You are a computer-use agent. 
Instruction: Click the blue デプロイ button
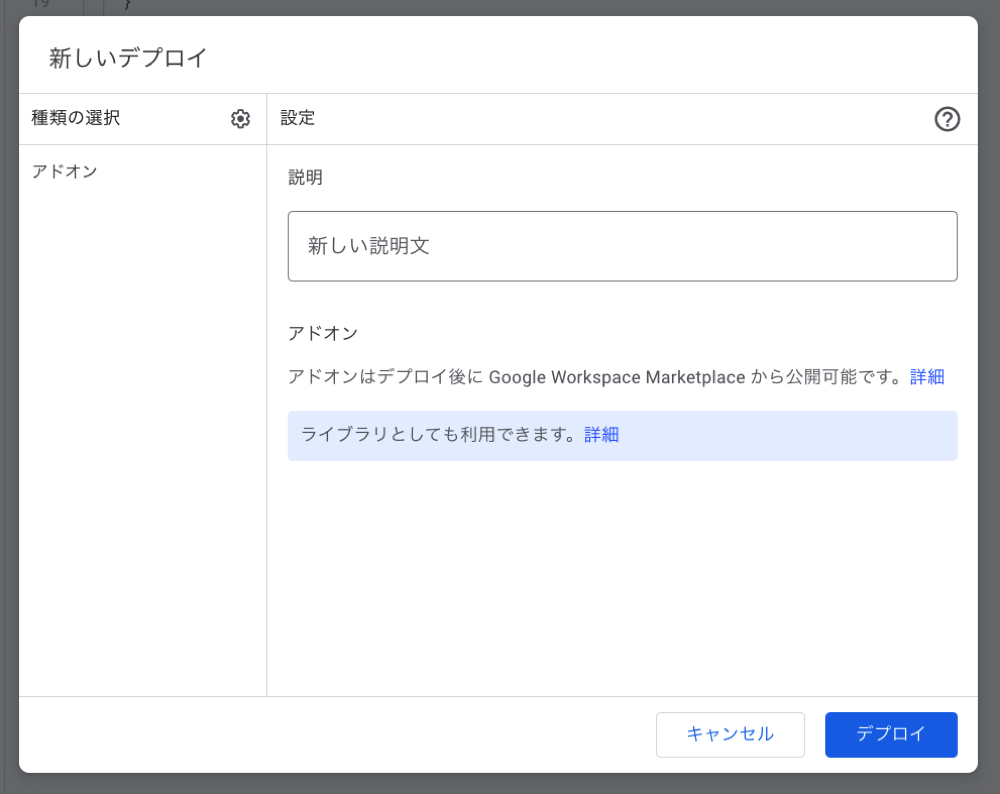[890, 734]
